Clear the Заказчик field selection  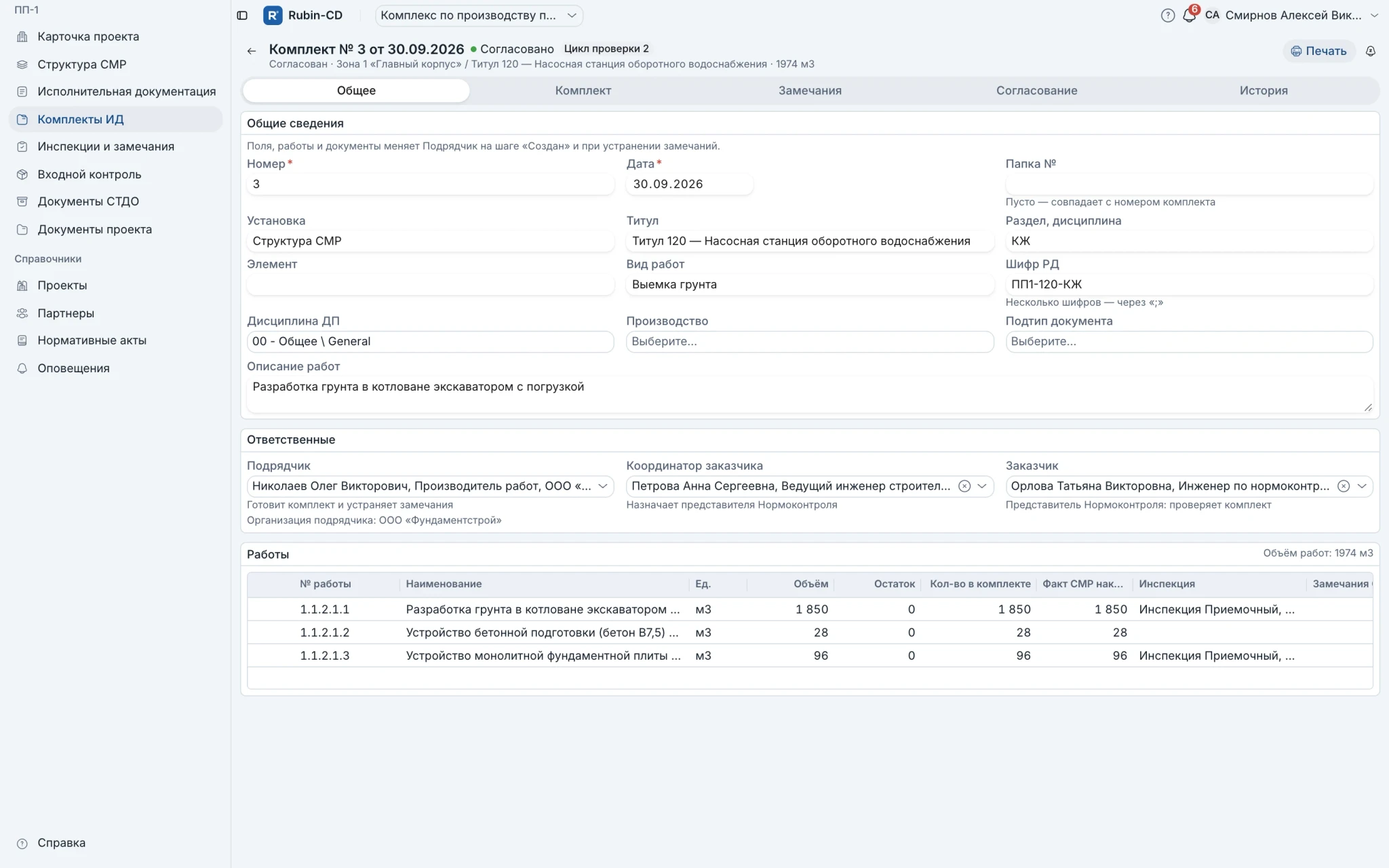1343,486
